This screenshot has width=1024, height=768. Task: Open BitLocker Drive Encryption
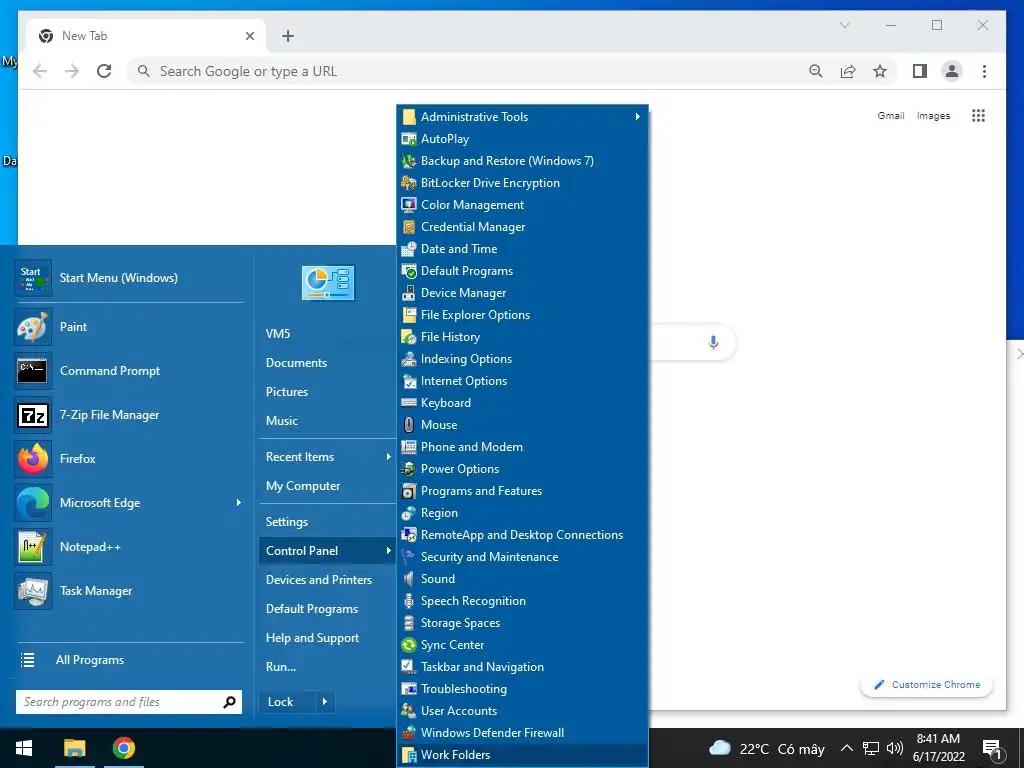[522, 183]
